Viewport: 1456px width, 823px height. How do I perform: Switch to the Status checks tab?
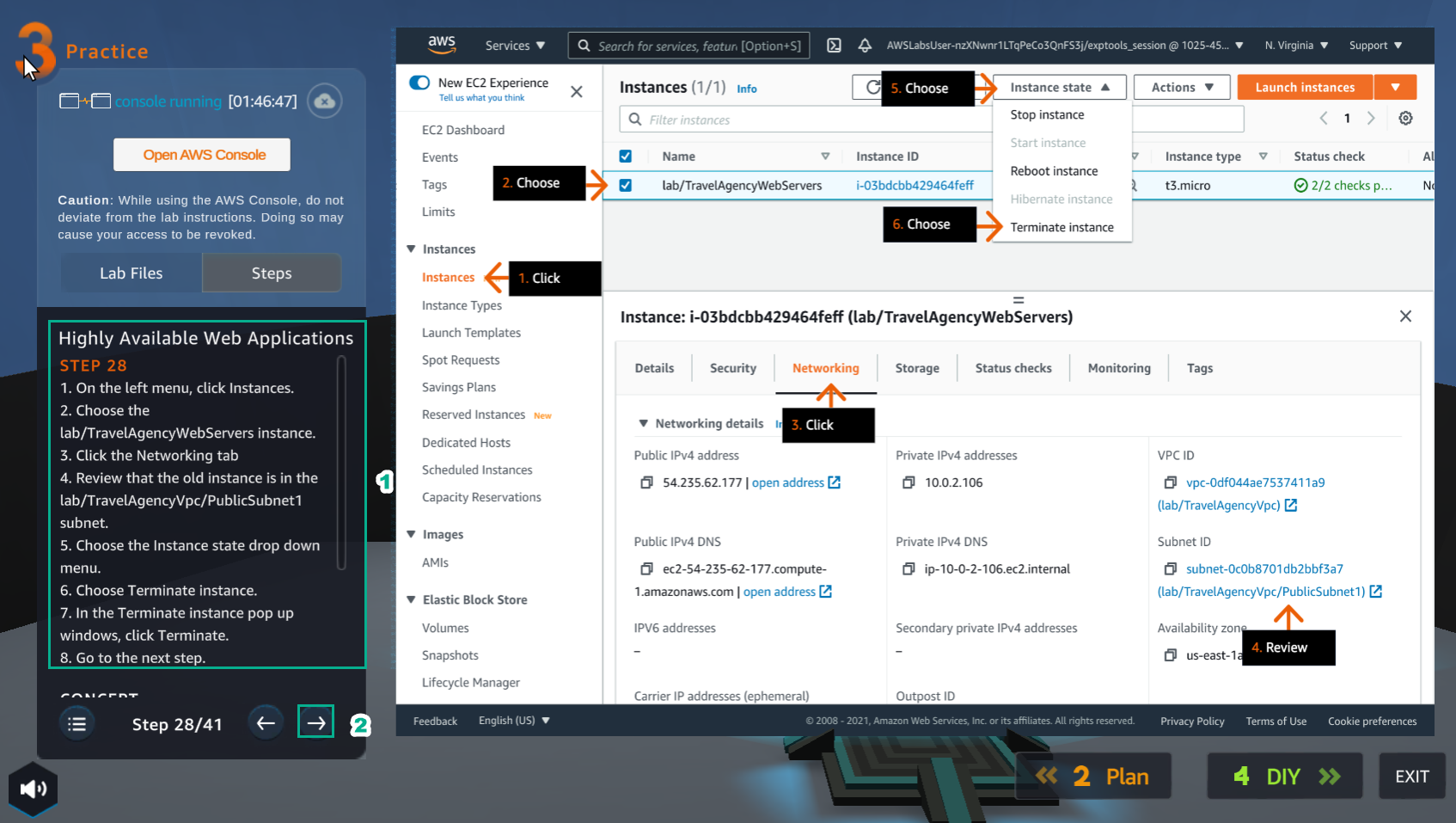point(1013,368)
